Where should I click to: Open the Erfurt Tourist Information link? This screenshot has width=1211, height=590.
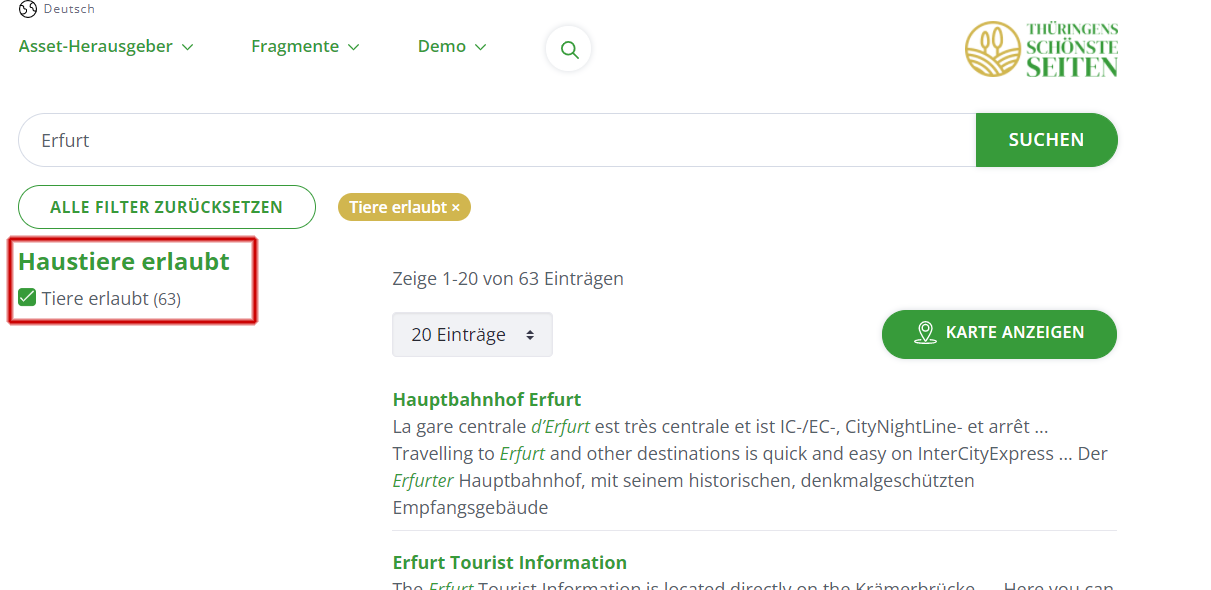(510, 562)
